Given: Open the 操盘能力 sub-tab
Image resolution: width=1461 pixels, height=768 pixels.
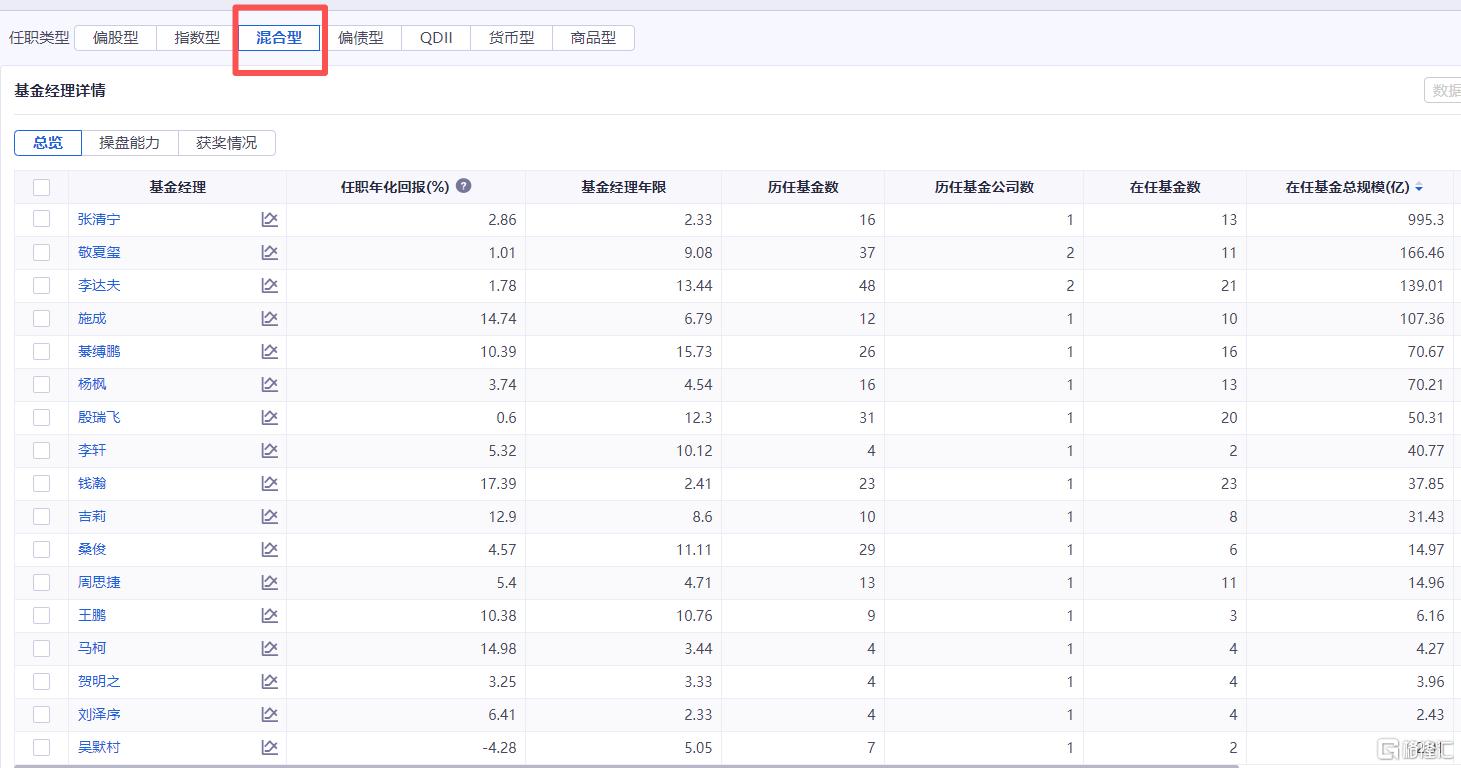Looking at the screenshot, I should click(x=129, y=143).
